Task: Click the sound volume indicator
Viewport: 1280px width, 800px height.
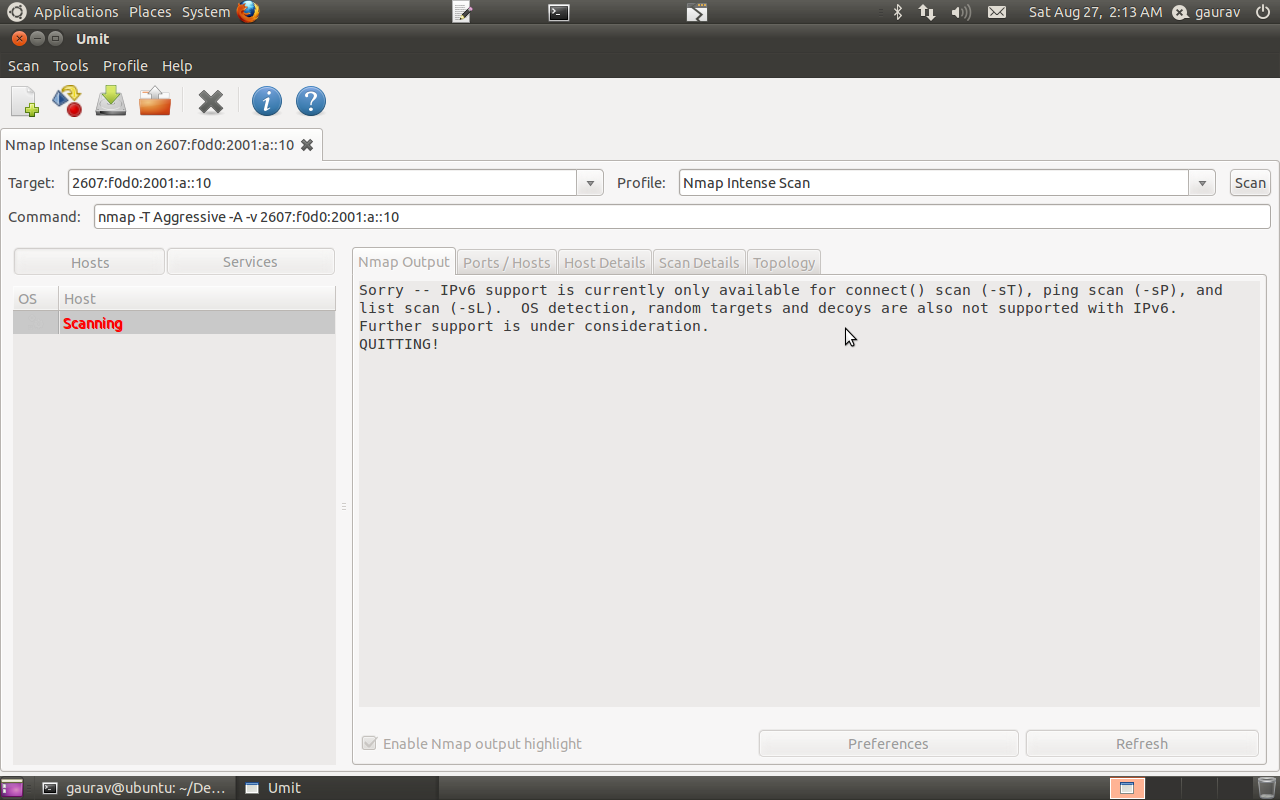Action: pyautogui.click(x=961, y=12)
